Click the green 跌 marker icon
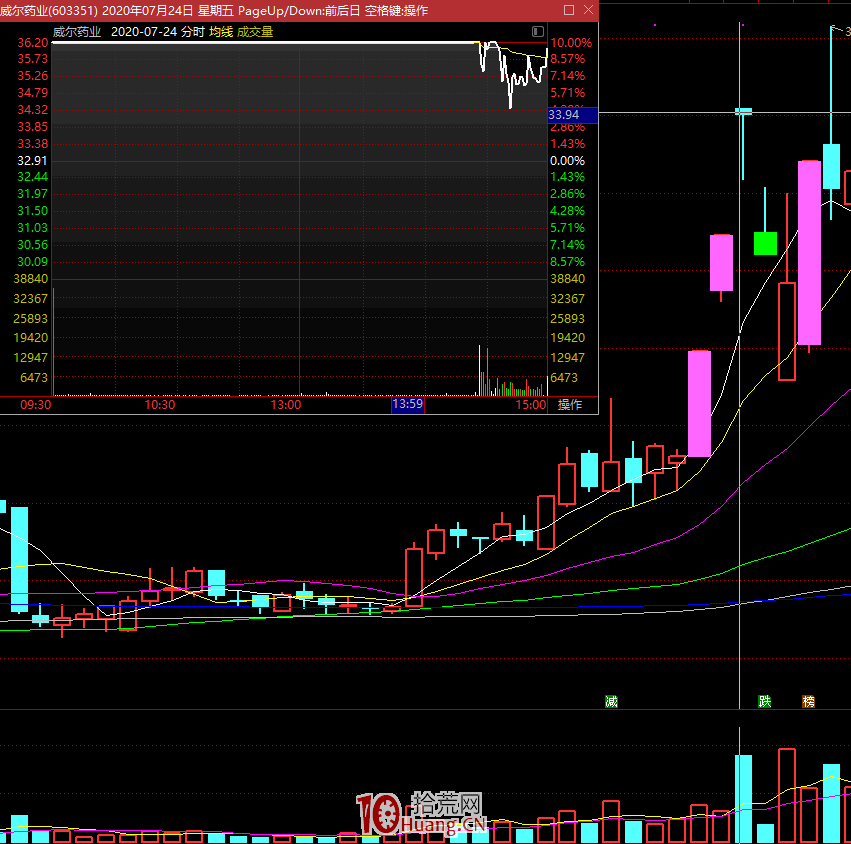The height and width of the screenshot is (844, 851). (x=765, y=701)
